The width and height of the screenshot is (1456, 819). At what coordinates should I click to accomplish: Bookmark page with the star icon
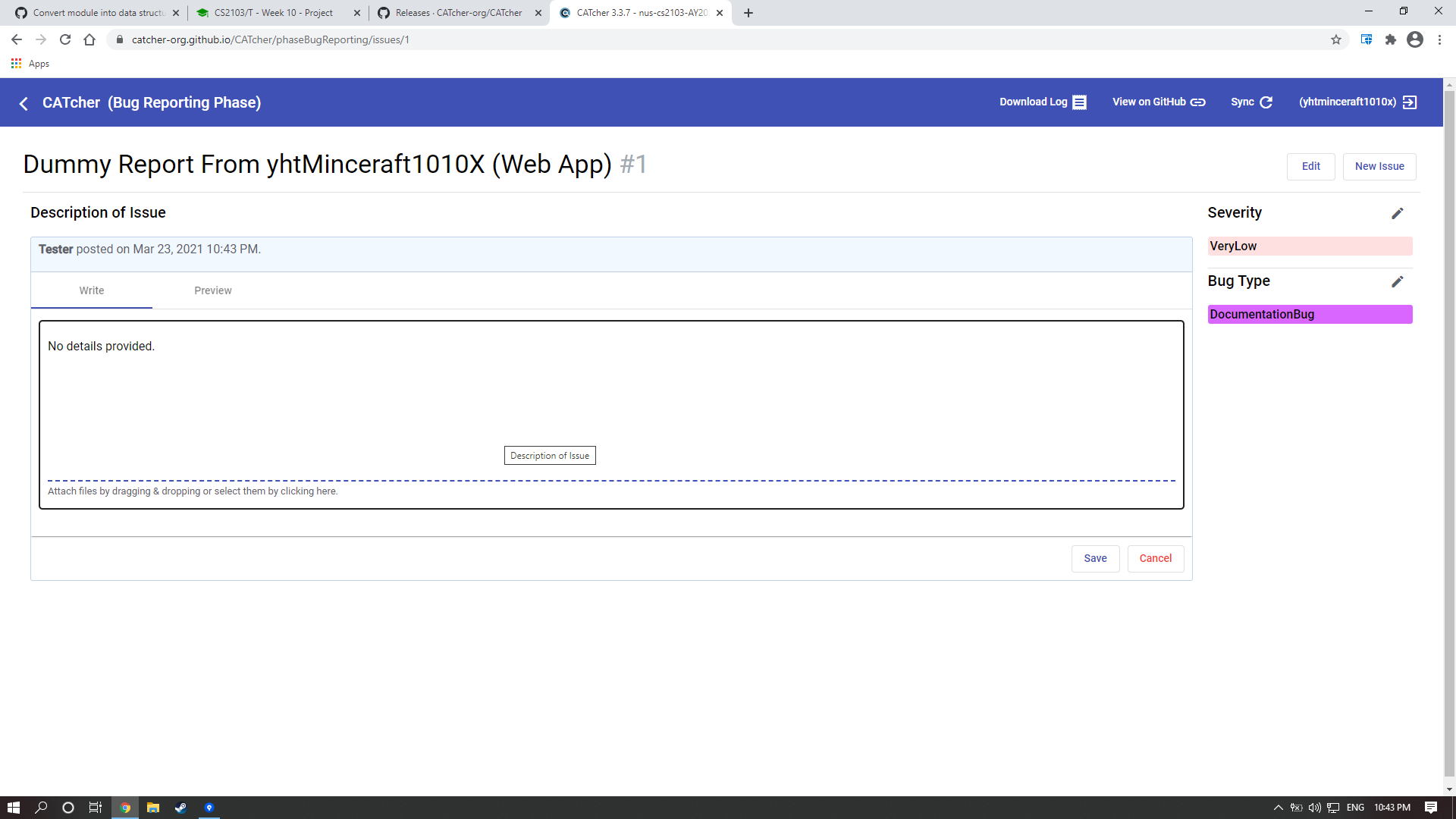point(1335,39)
